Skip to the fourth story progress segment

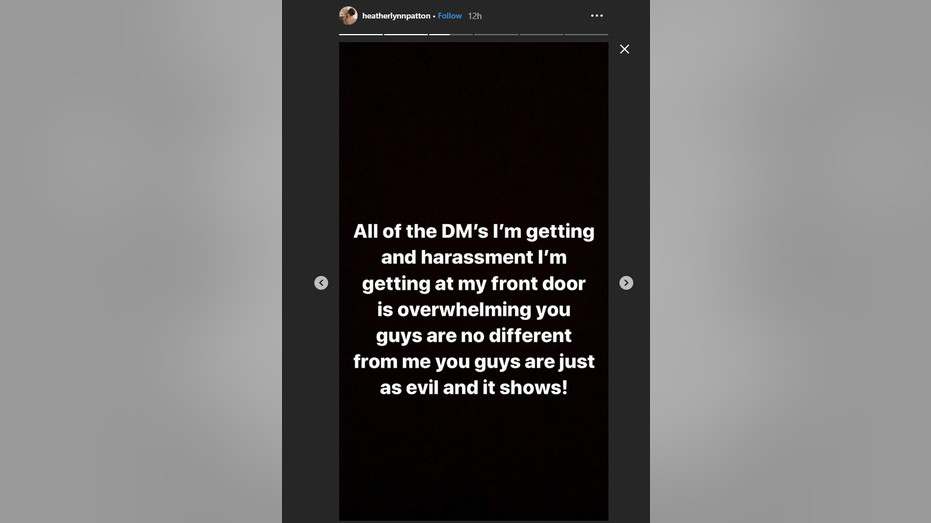coord(496,35)
